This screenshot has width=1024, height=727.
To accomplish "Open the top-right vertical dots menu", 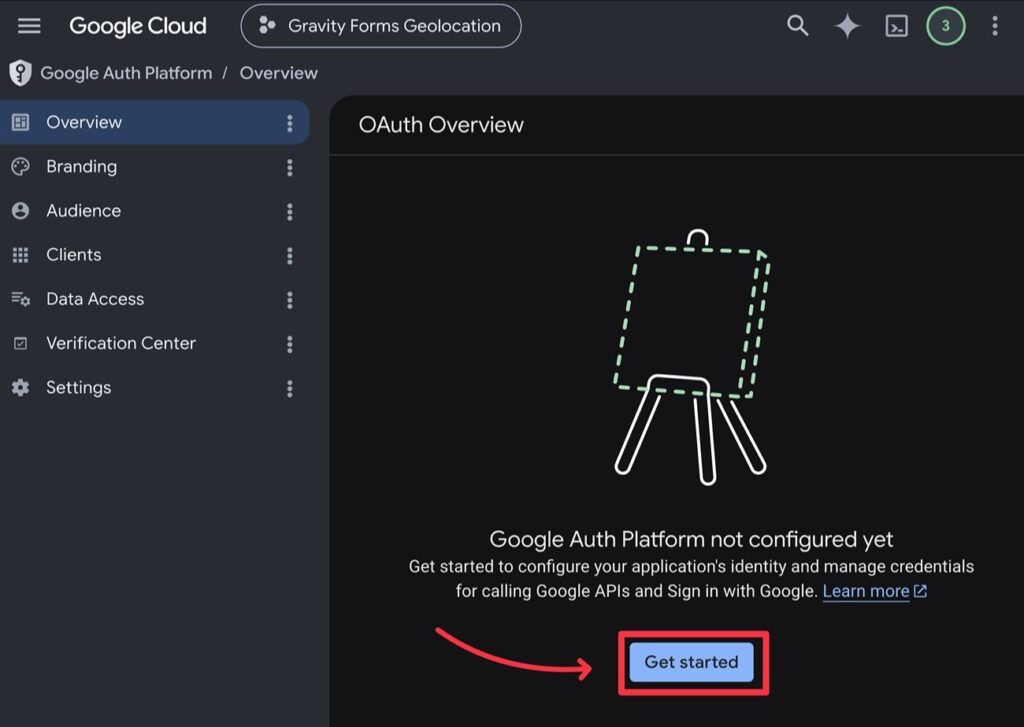I will pyautogui.click(x=995, y=26).
